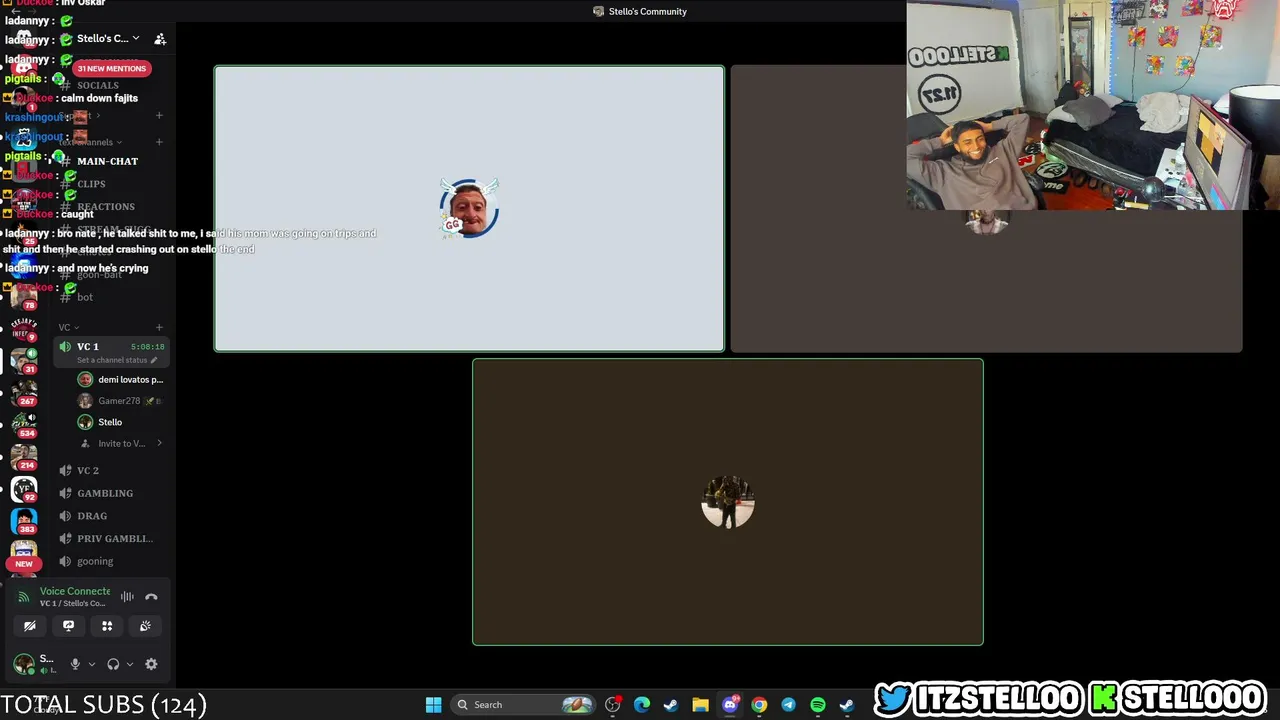Open Discord taskbar icon
1280x720 pixels.
730,705
